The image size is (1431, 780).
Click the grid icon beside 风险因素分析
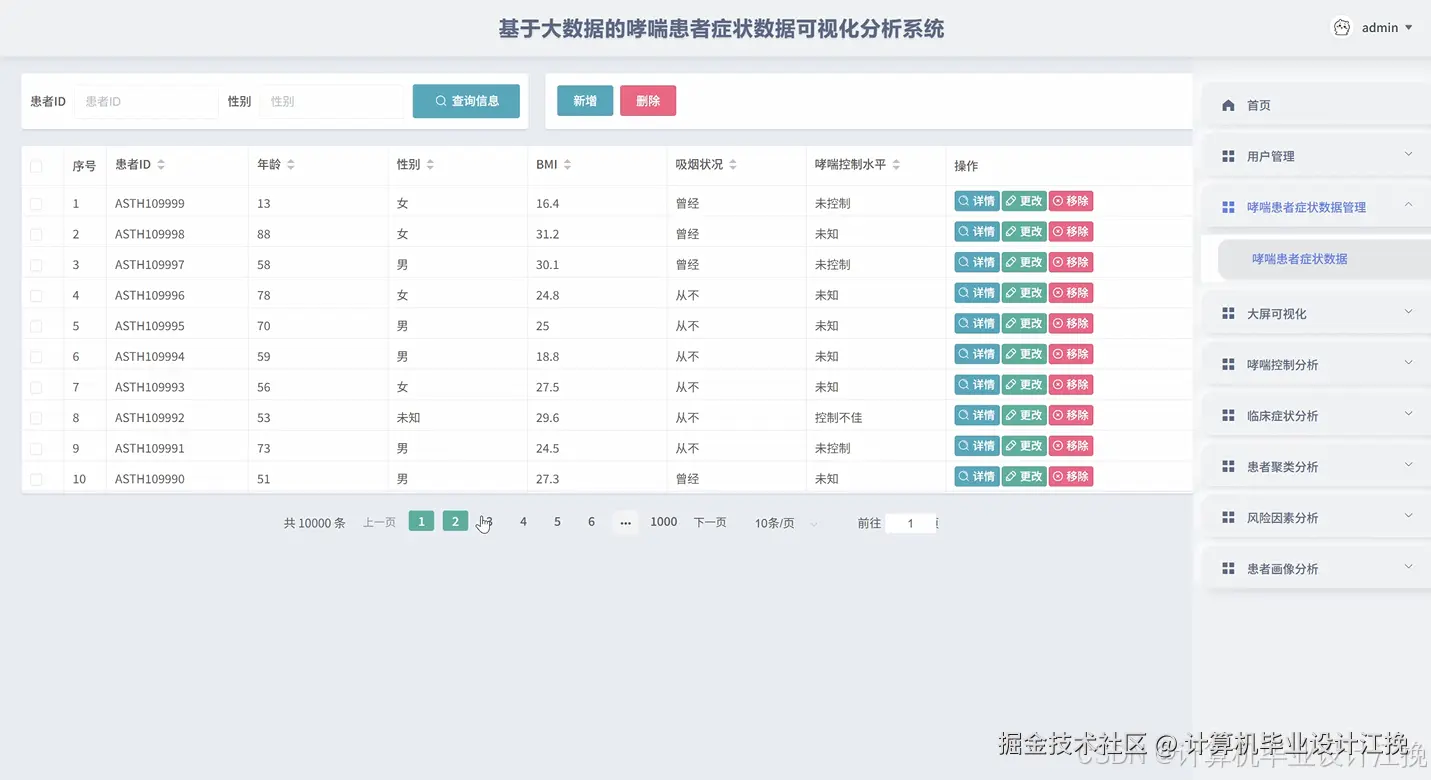[1229, 516]
